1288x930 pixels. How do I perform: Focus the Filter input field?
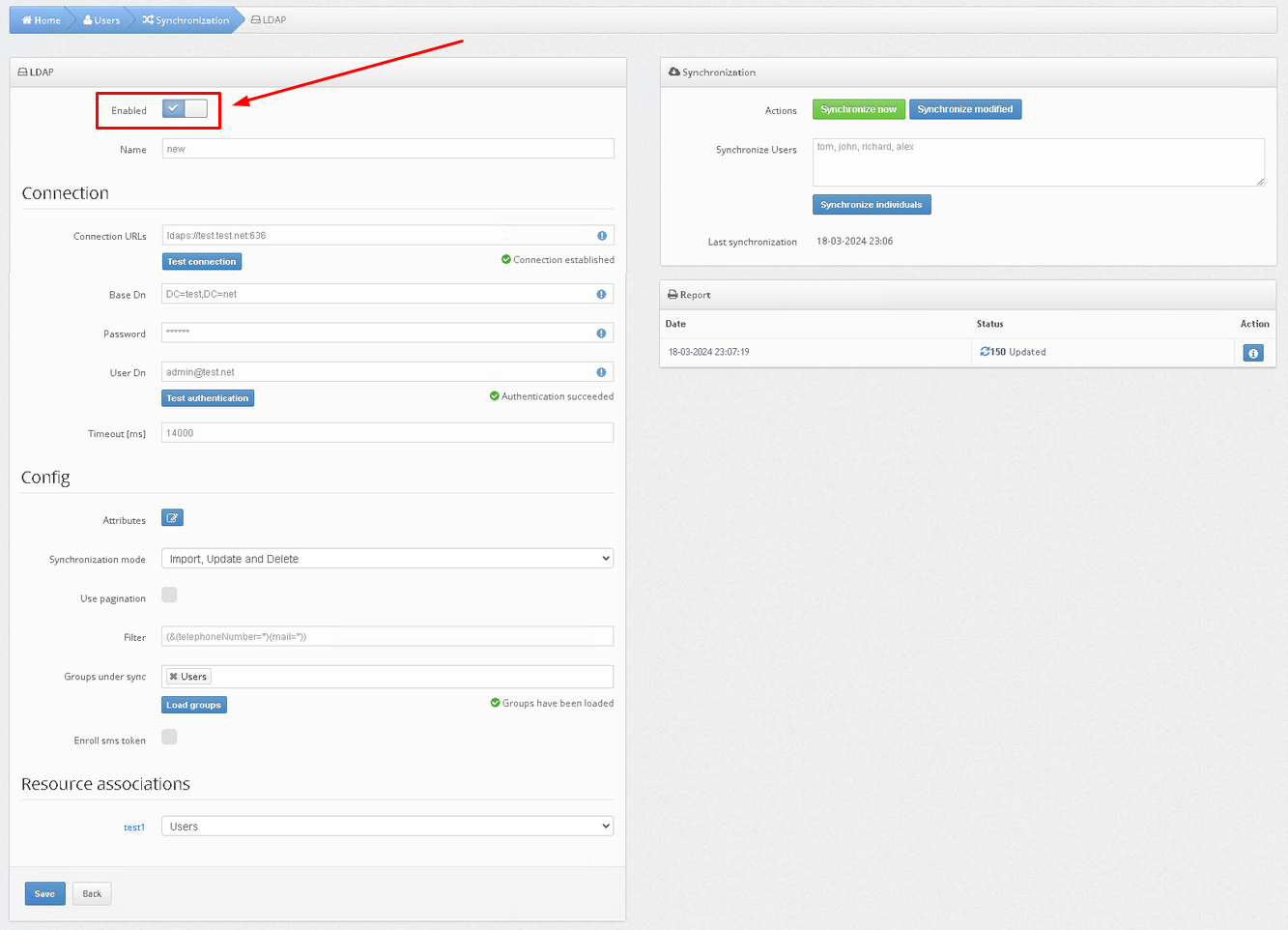[x=387, y=636]
